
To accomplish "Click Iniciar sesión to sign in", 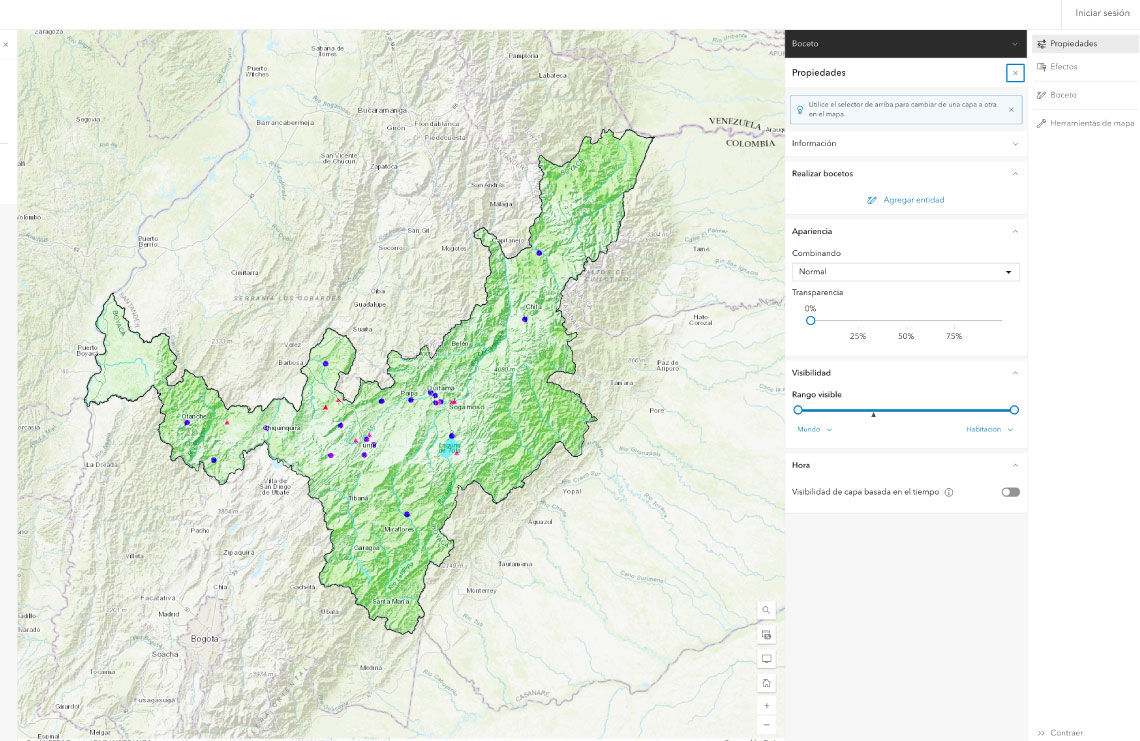I will point(1102,13).
